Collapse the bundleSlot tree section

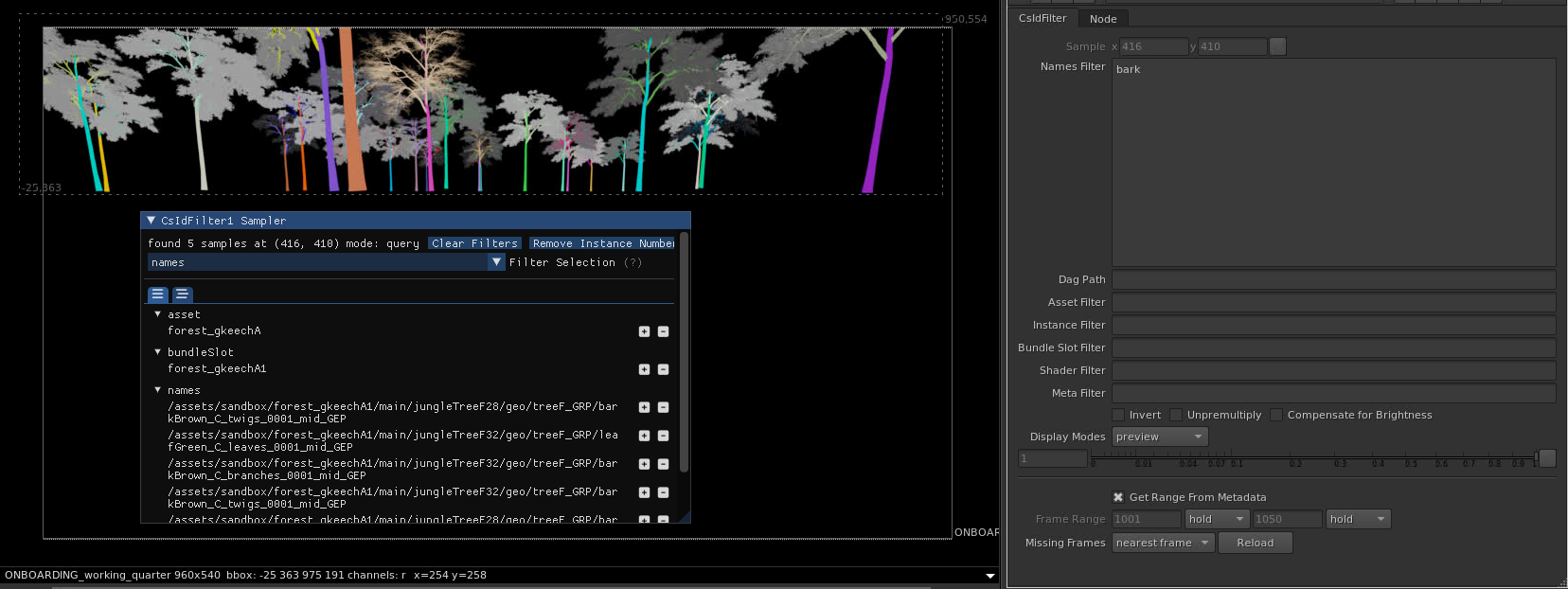[x=157, y=351]
